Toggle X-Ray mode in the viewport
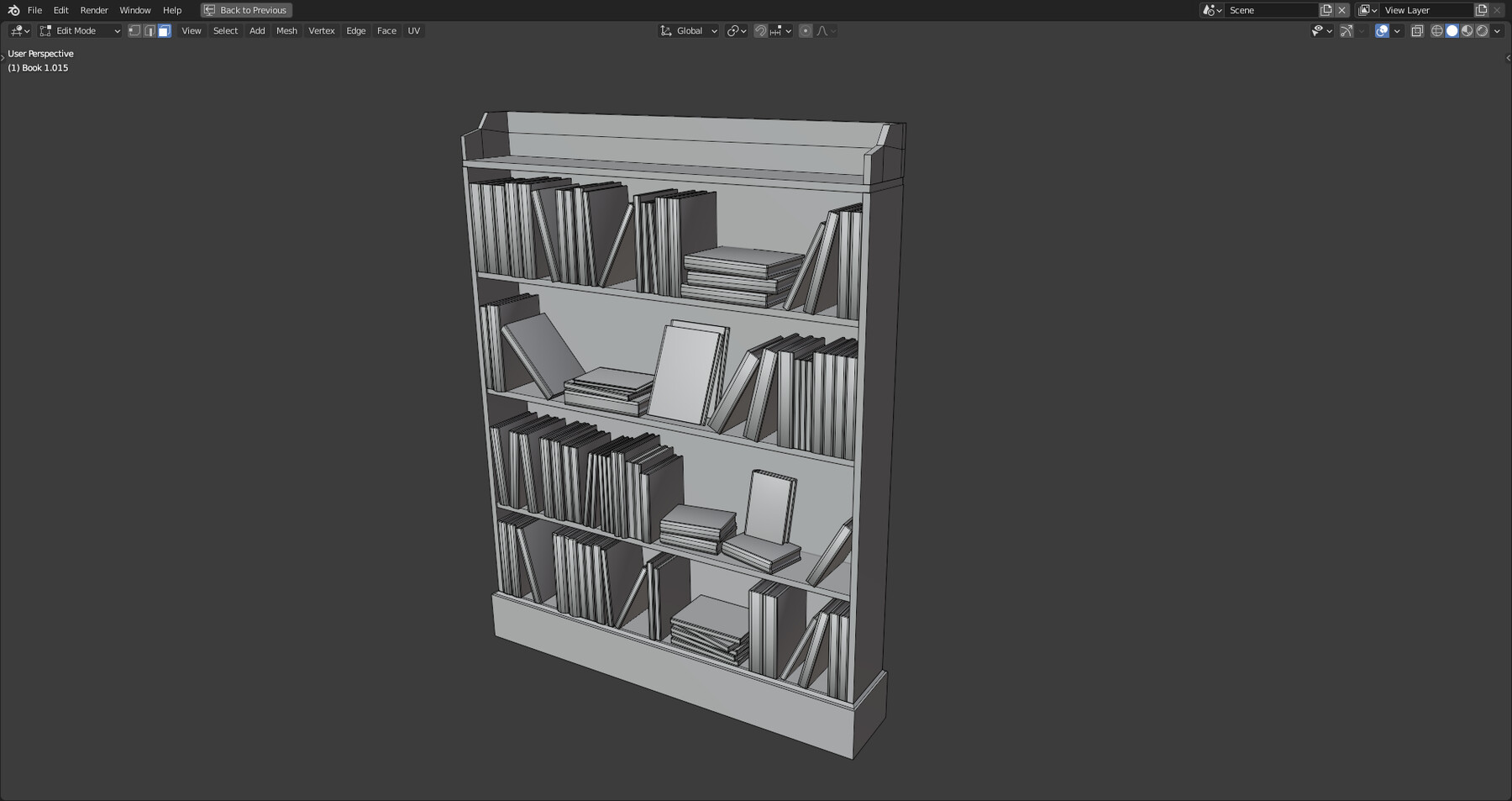 [x=1418, y=30]
